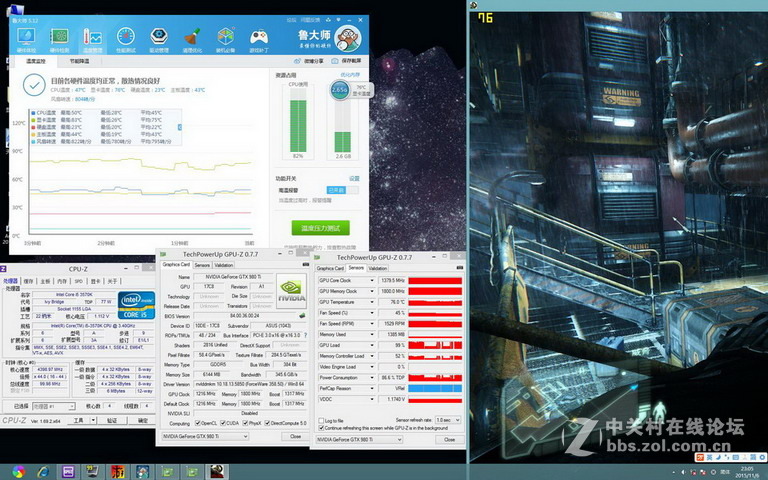The image size is (768, 480).
Task: Switch to 温度监控 tab in Ludashi
Action: click(35, 61)
